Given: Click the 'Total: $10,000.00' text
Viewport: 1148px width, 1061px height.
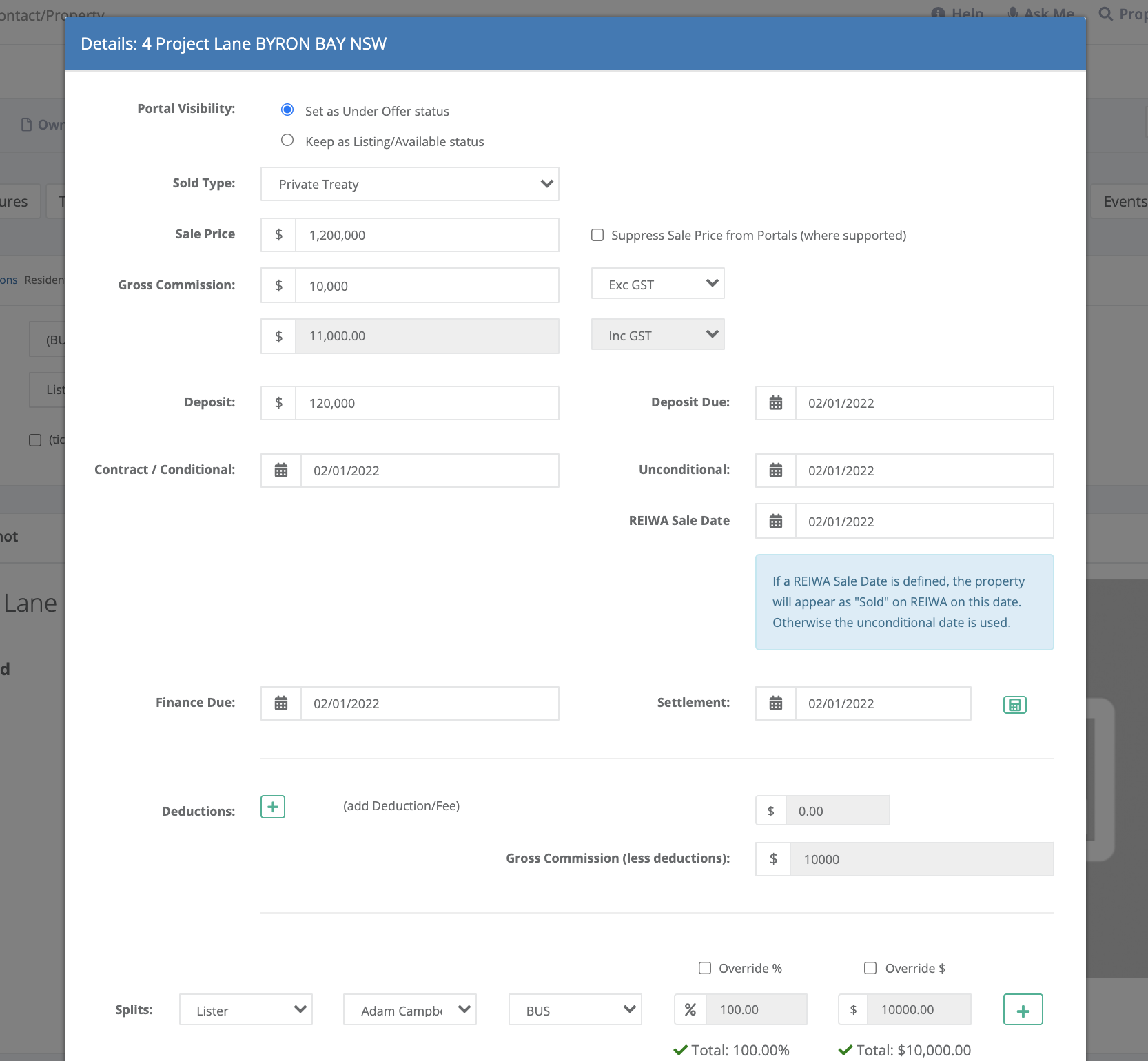Looking at the screenshot, I should 913,1050.
